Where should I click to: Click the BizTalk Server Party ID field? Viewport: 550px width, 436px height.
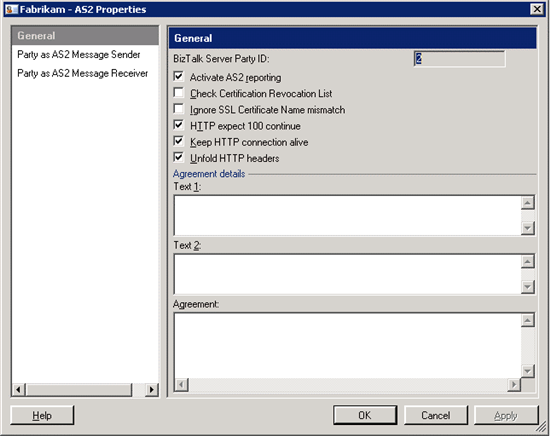coord(460,59)
